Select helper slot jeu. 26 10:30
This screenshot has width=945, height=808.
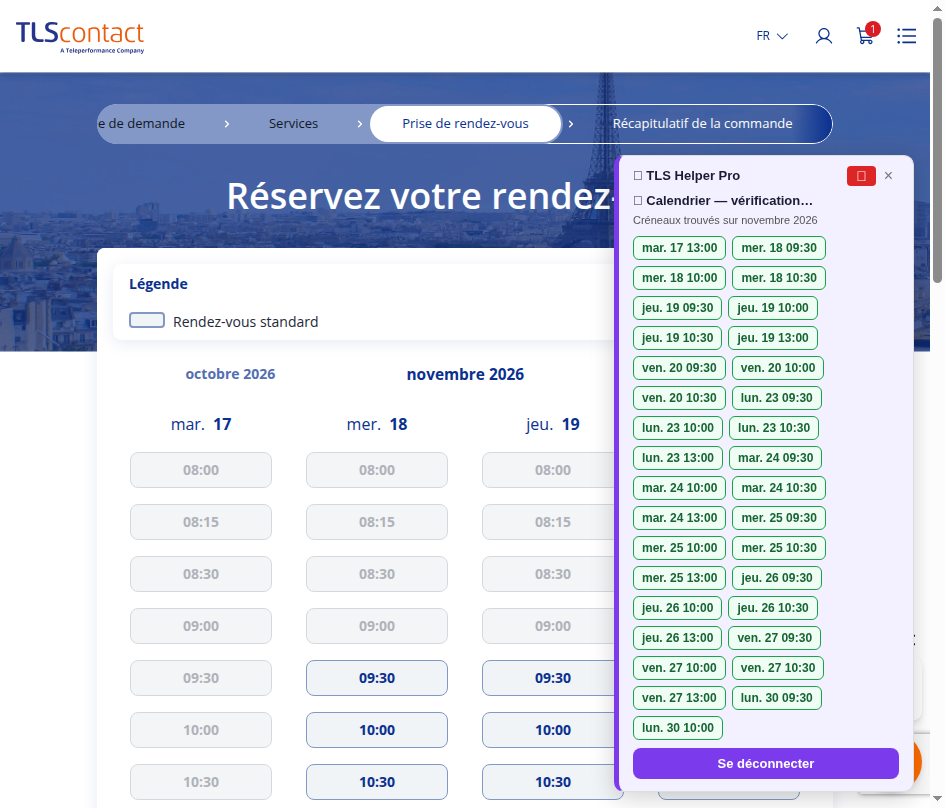point(773,607)
